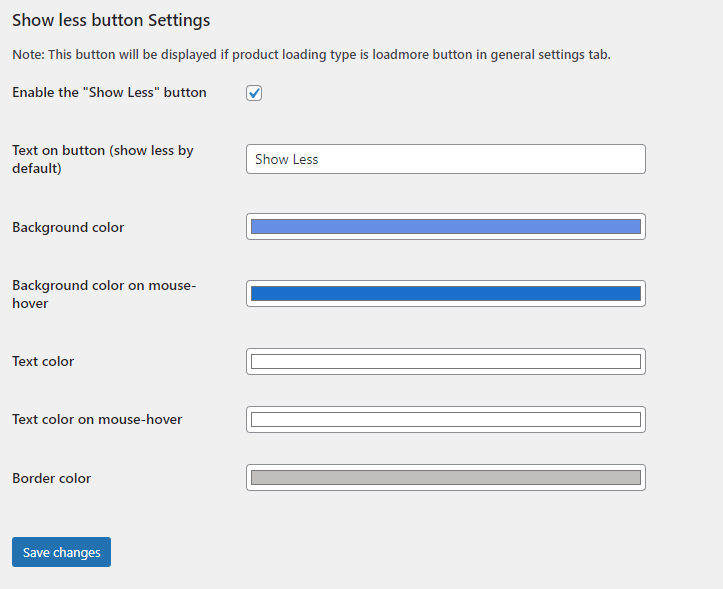Click into the "Show Less" button text field
The image size is (723, 589).
click(x=445, y=159)
